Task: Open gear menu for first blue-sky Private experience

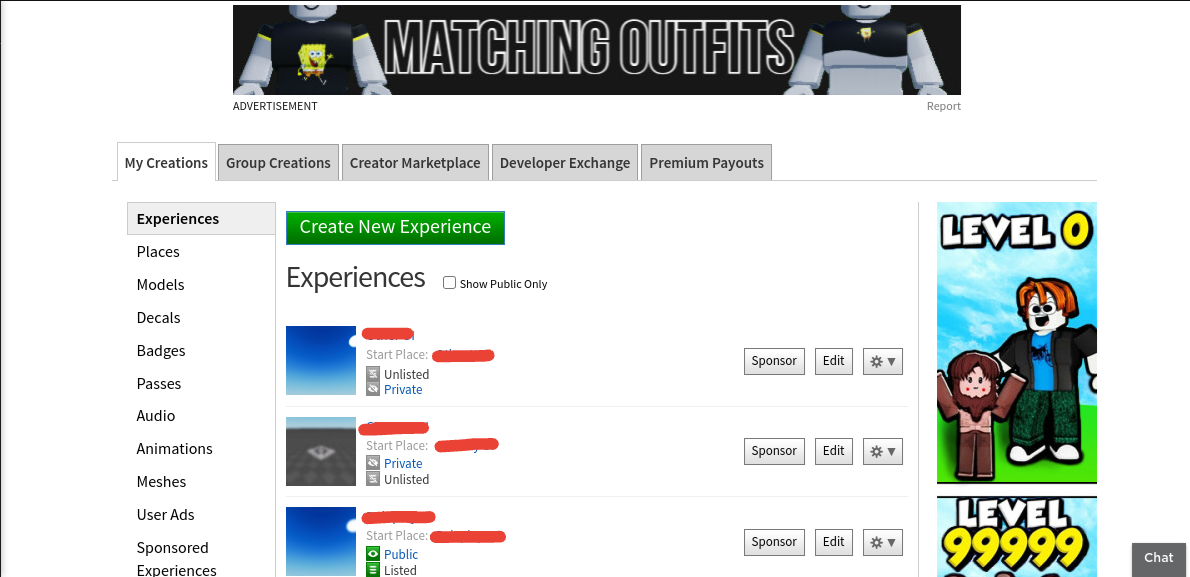Action: tap(883, 361)
